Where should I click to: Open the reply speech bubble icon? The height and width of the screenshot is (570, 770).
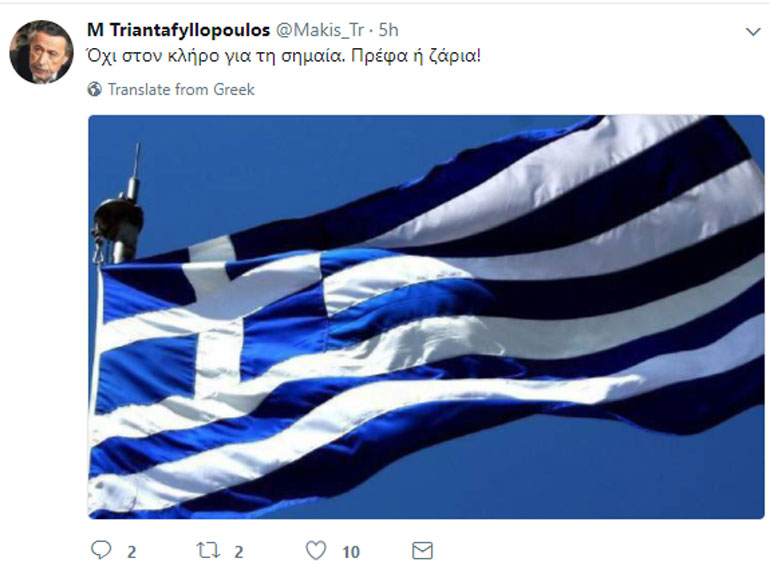point(101,550)
